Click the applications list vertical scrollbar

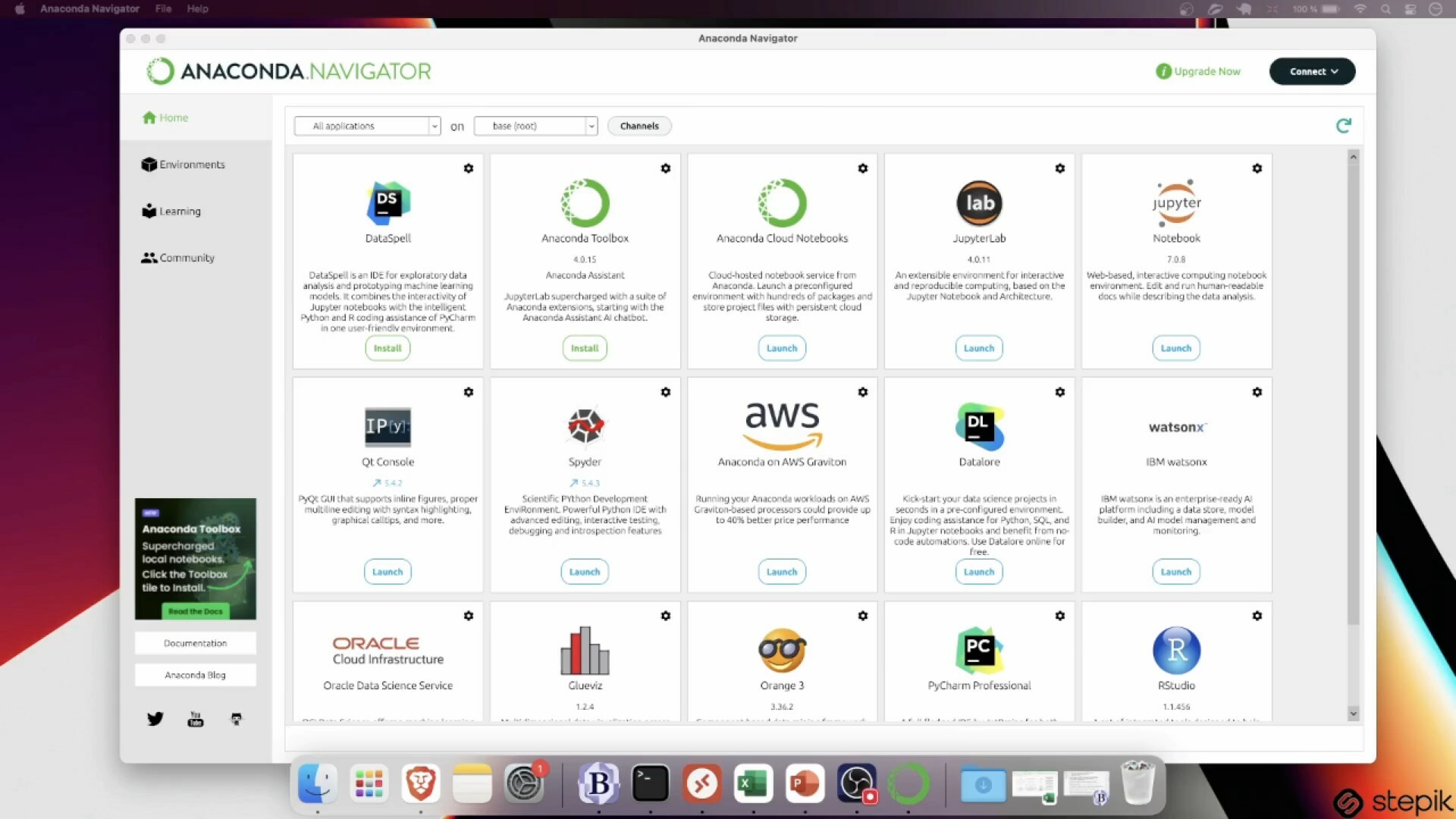pos(1353,394)
